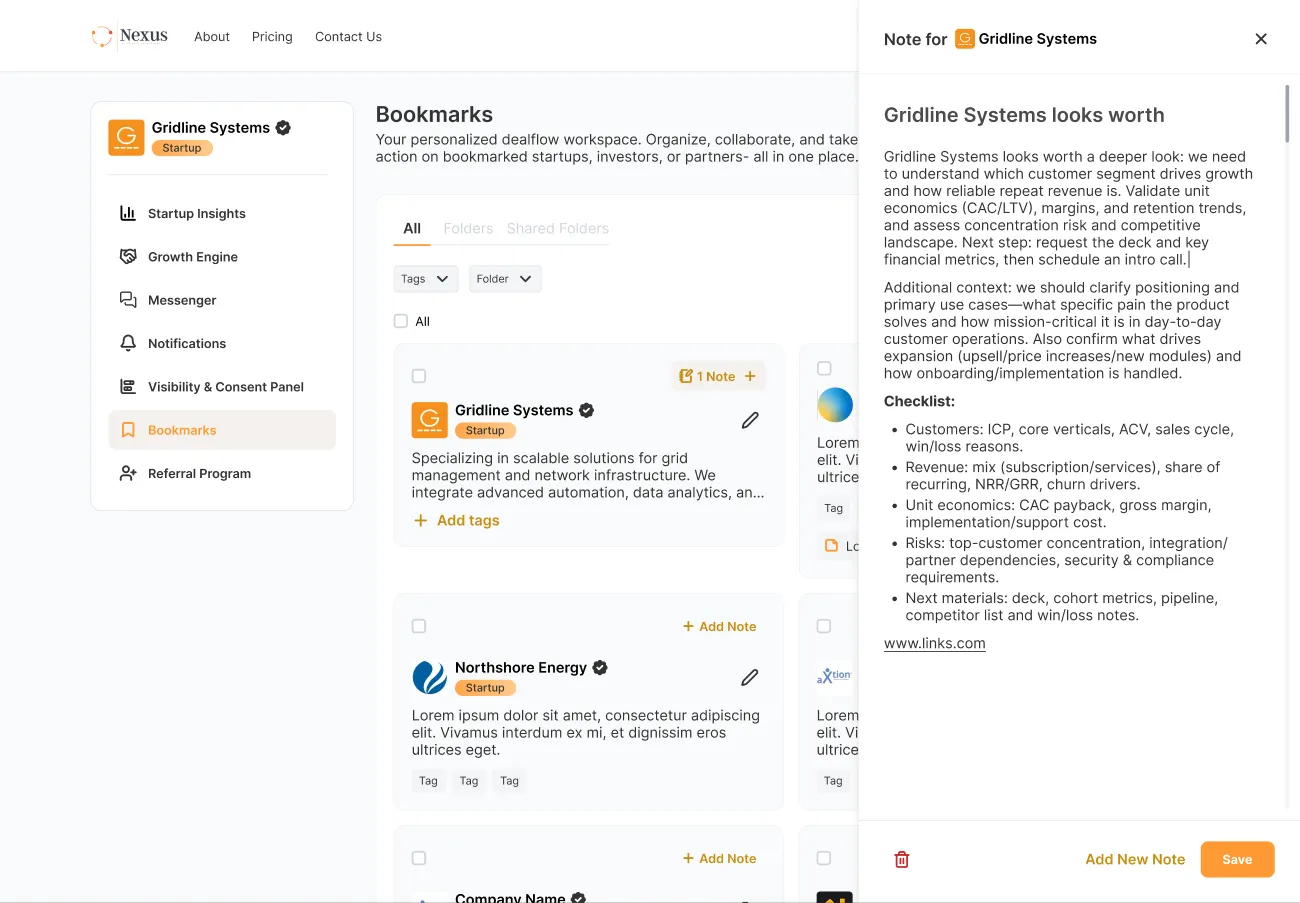Image resolution: width=1300 pixels, height=903 pixels.
Task: Click the Messenger chat bubble icon
Action: 128,300
